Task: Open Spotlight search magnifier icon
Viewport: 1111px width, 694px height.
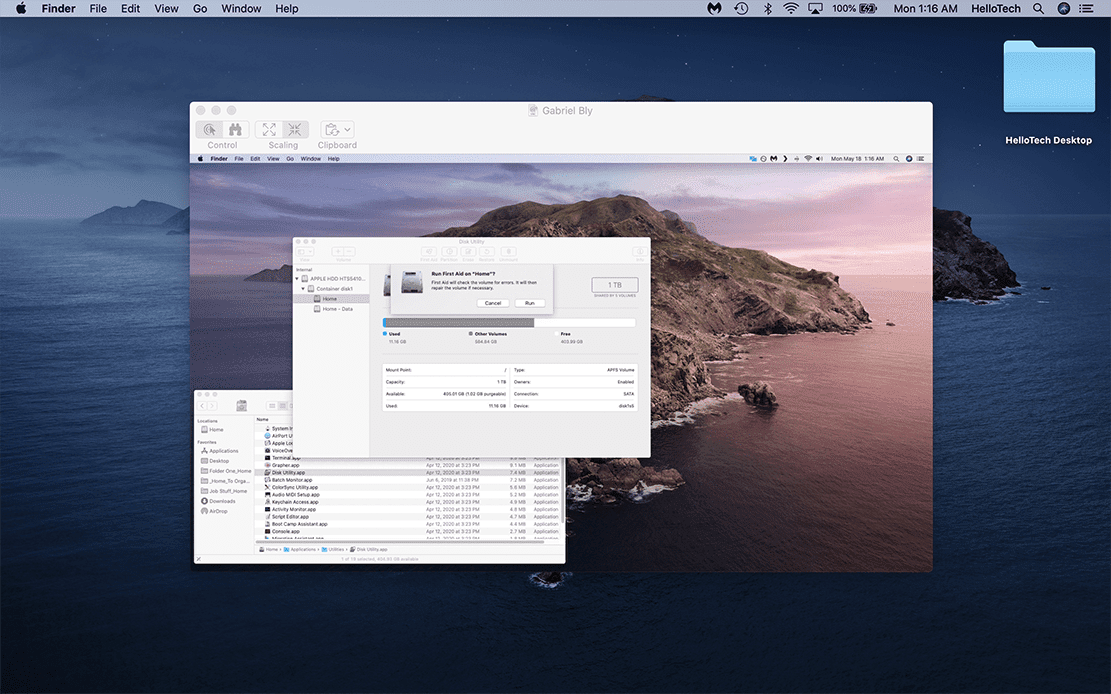Action: click(x=1038, y=9)
